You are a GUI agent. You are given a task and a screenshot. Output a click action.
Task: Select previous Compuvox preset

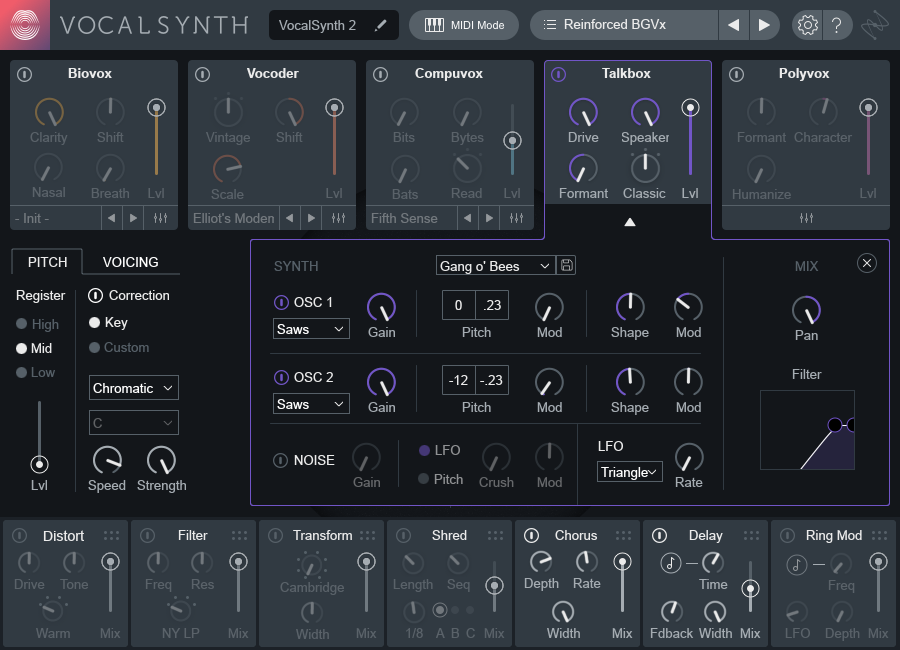click(x=467, y=218)
